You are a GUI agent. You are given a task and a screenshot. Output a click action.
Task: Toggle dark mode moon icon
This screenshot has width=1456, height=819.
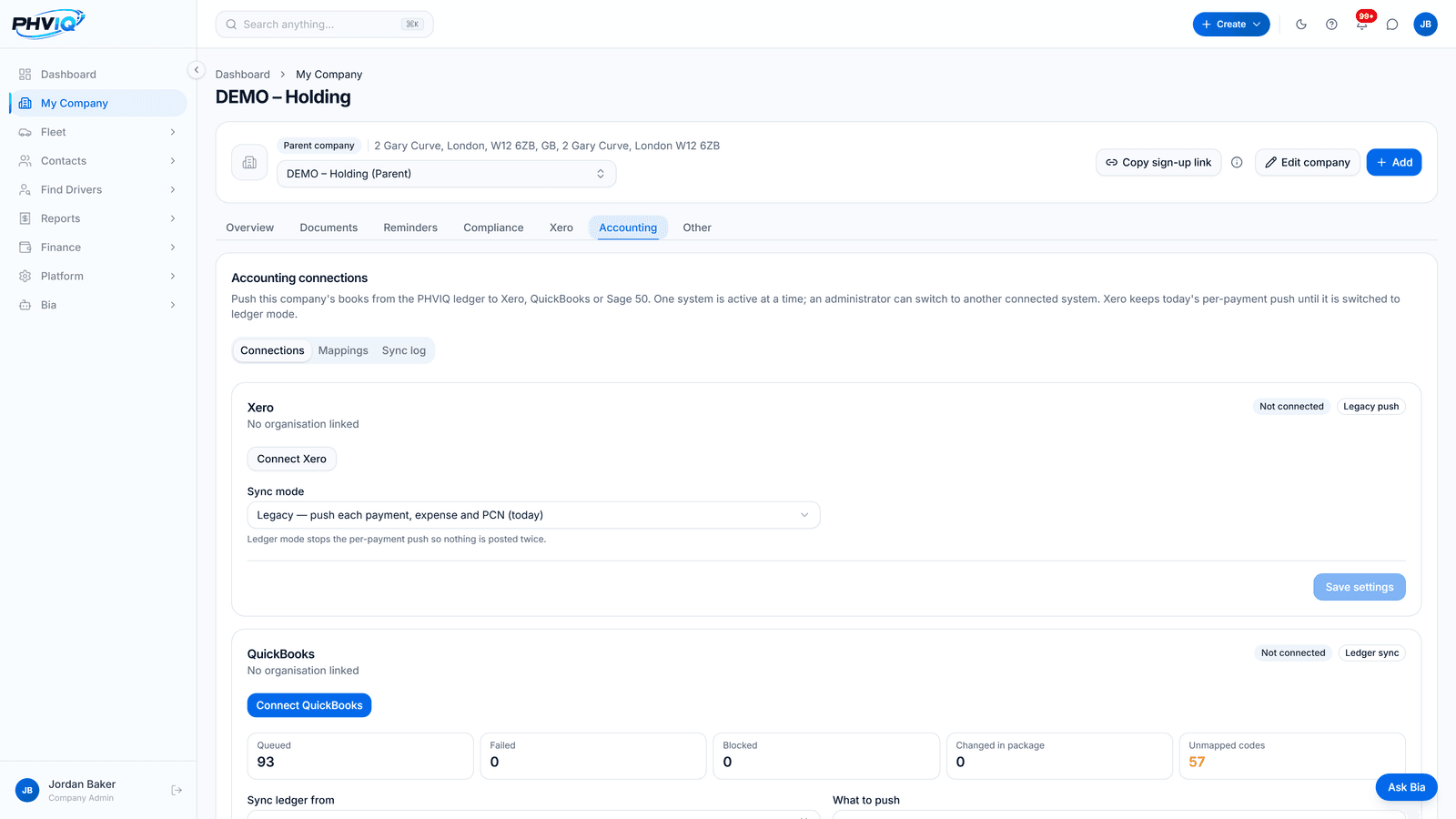(1301, 25)
